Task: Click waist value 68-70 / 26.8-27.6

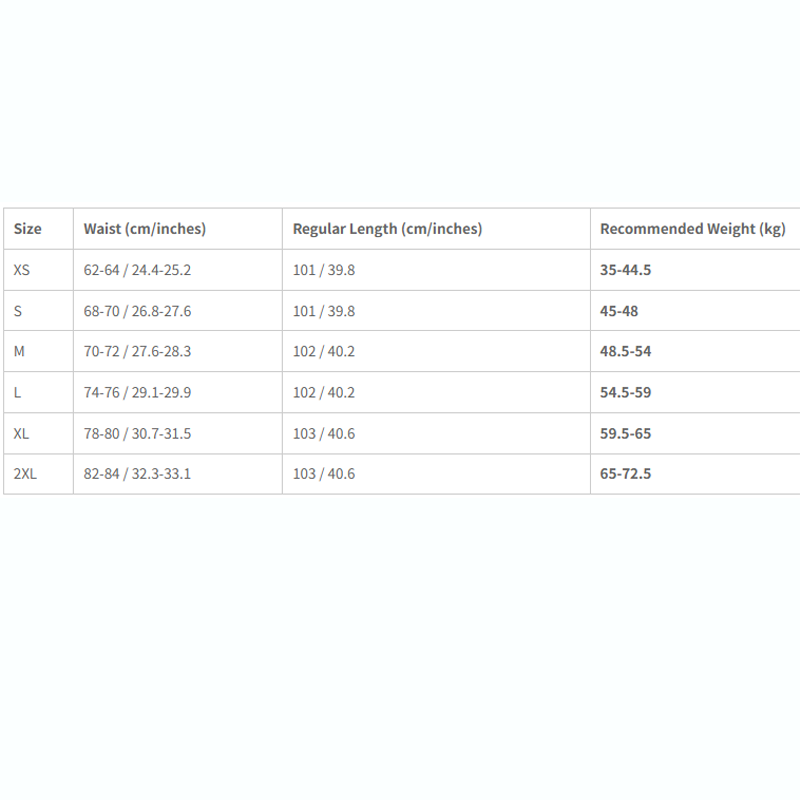Action: (137, 311)
